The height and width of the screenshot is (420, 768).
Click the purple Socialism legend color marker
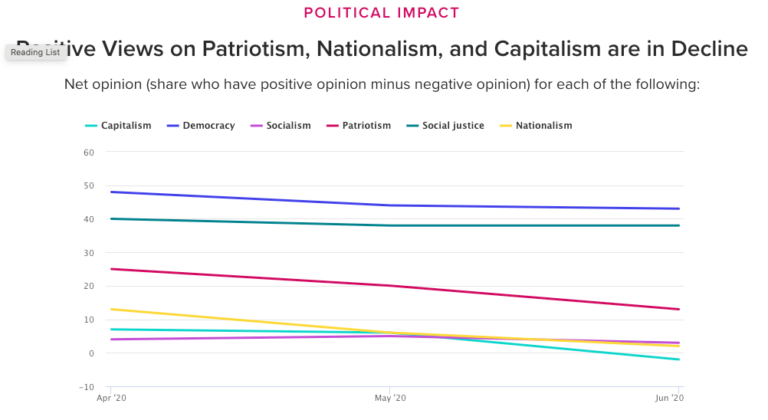(257, 126)
